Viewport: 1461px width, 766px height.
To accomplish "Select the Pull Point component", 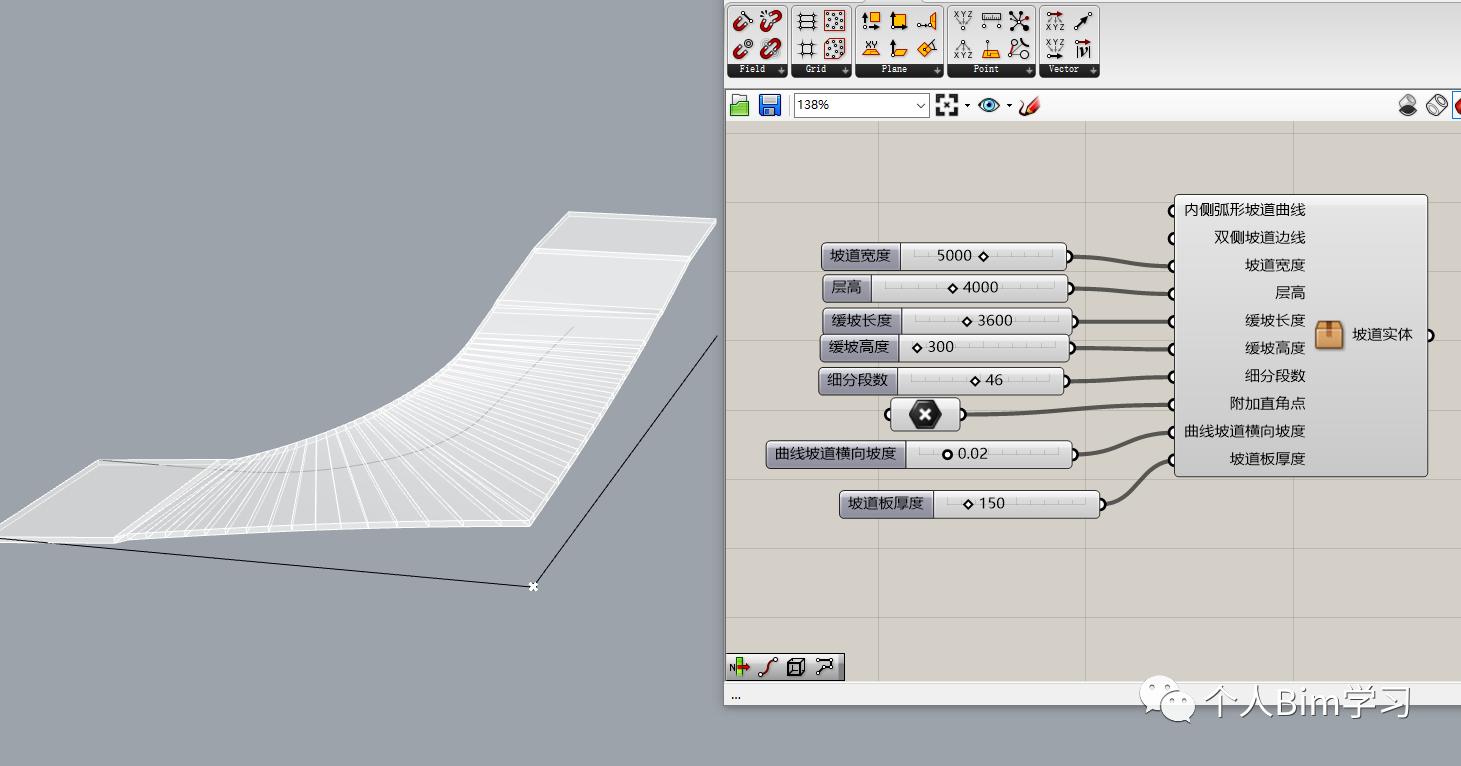I will coord(1019,48).
